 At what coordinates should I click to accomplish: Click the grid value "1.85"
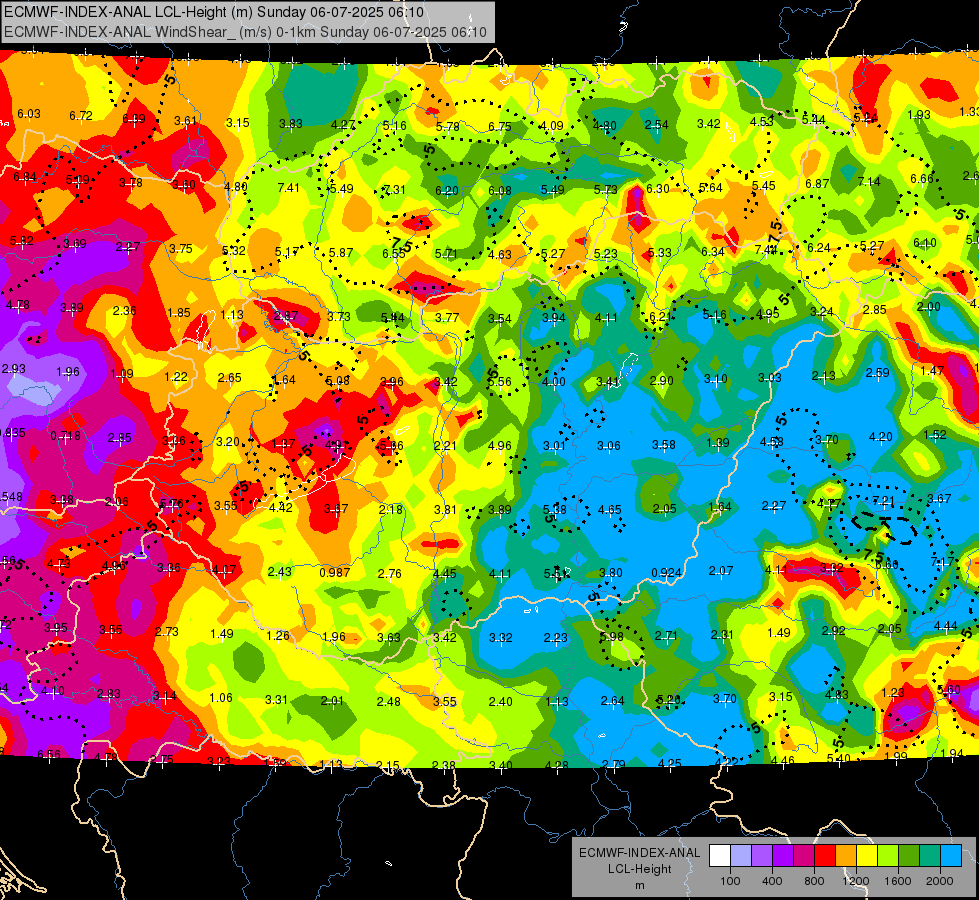179,313
